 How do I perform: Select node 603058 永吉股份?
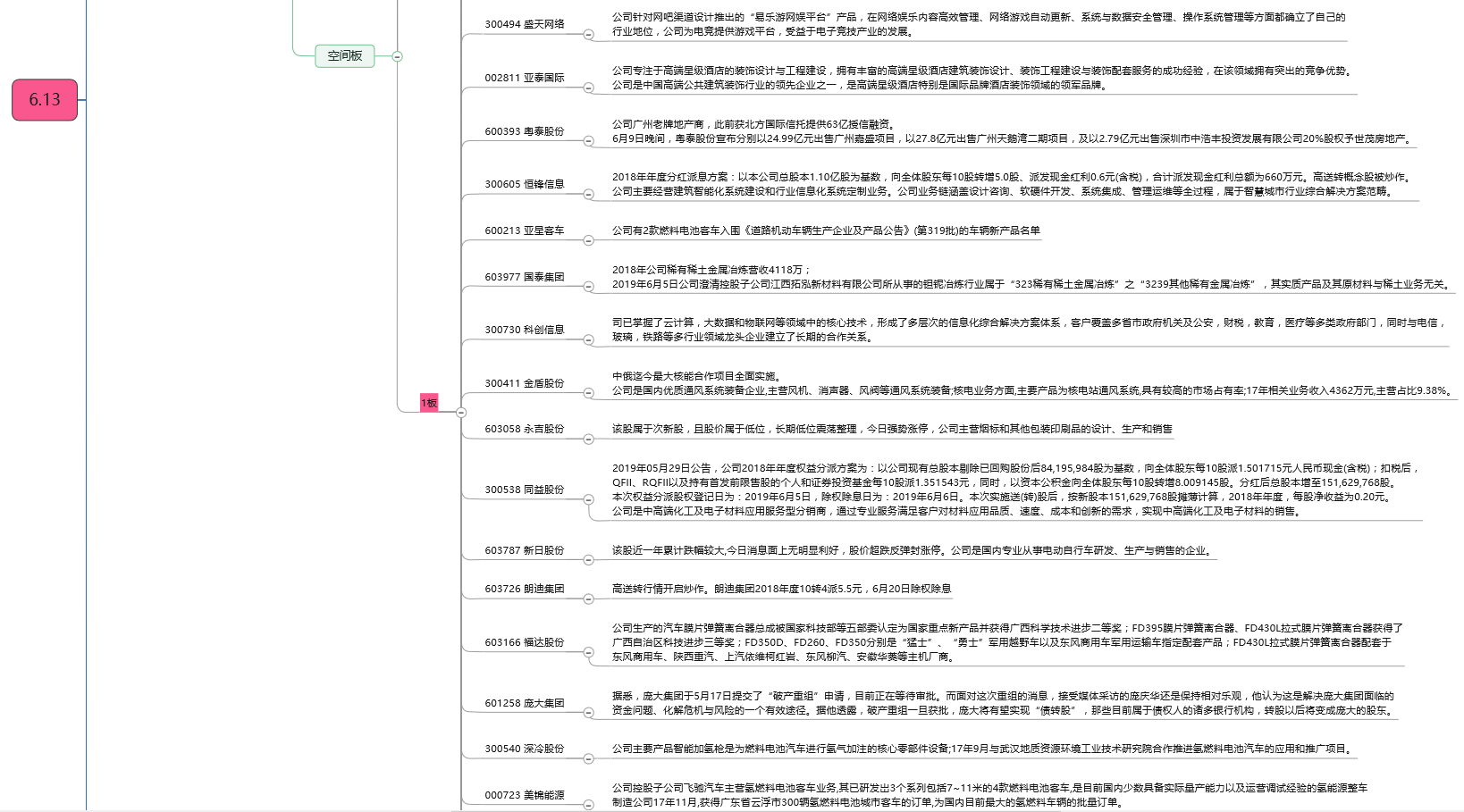(525, 429)
